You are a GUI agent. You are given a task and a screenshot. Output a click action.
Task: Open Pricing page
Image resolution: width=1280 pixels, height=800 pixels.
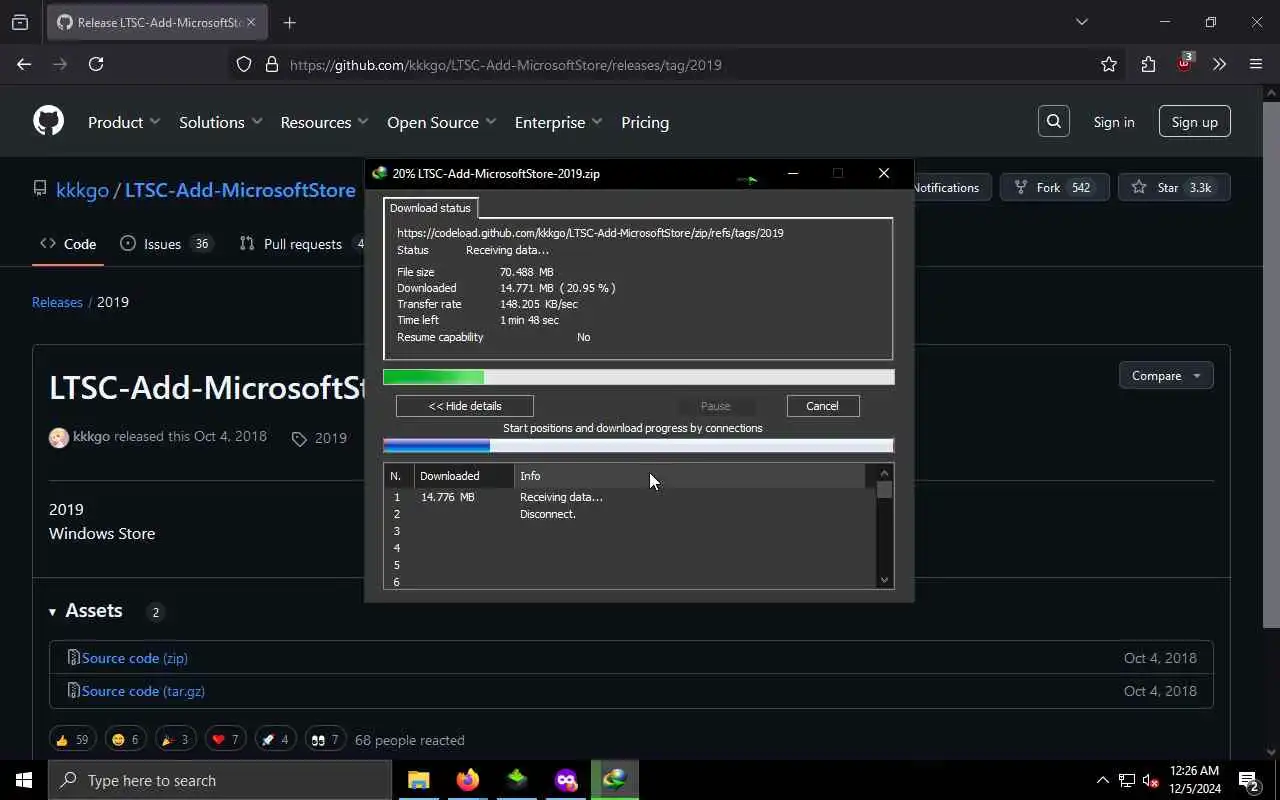[645, 122]
